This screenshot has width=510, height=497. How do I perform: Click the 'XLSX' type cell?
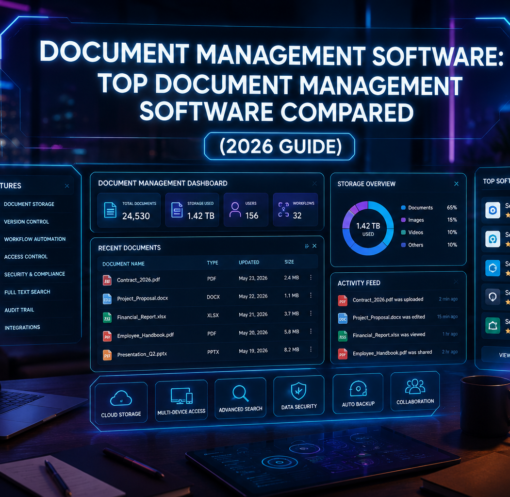[213, 315]
